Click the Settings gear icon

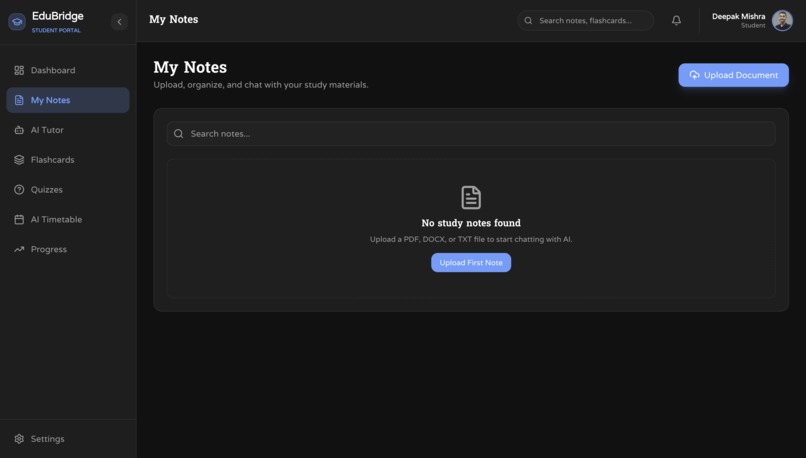click(x=19, y=439)
